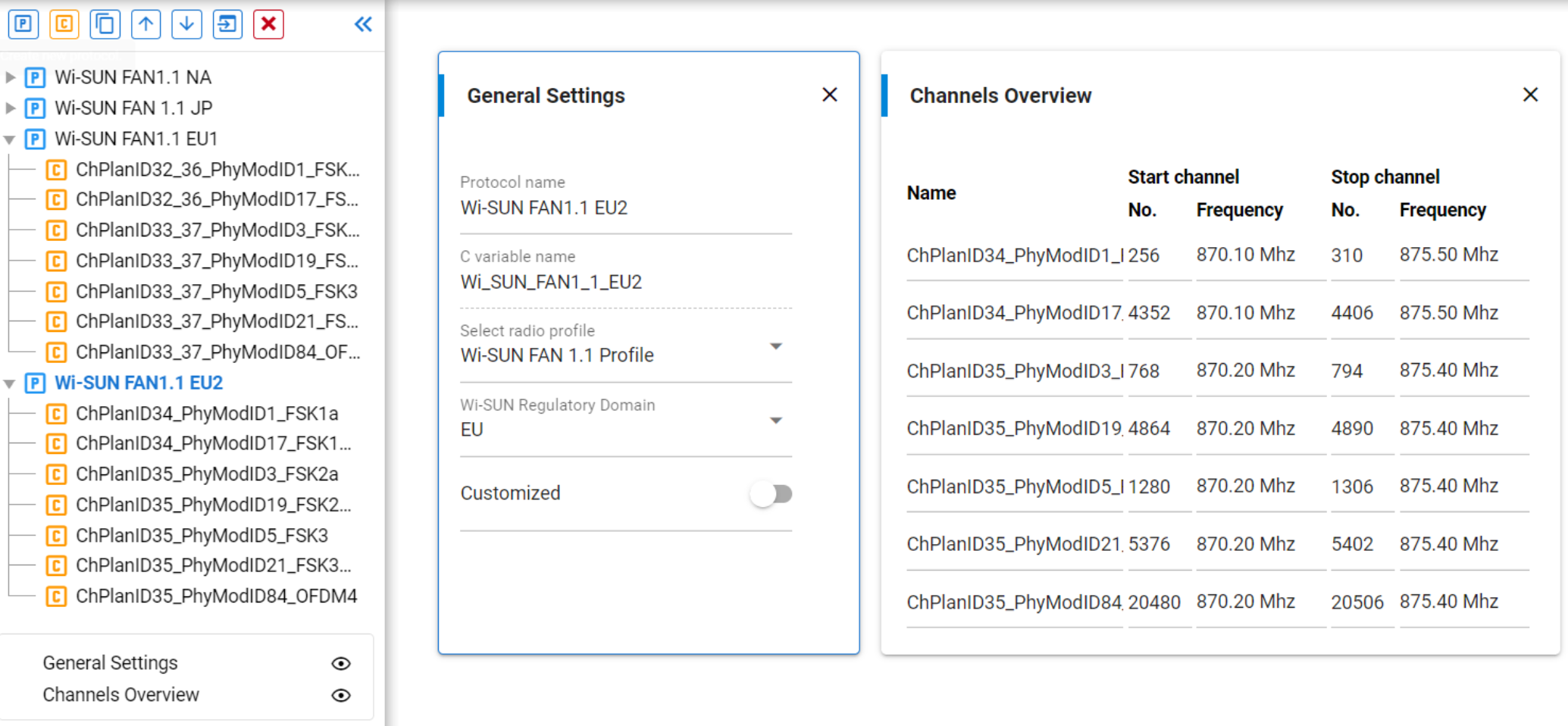
Task: Collapse the Wi-SUN FAN1.1 EU2 tree node
Action: click(10, 383)
